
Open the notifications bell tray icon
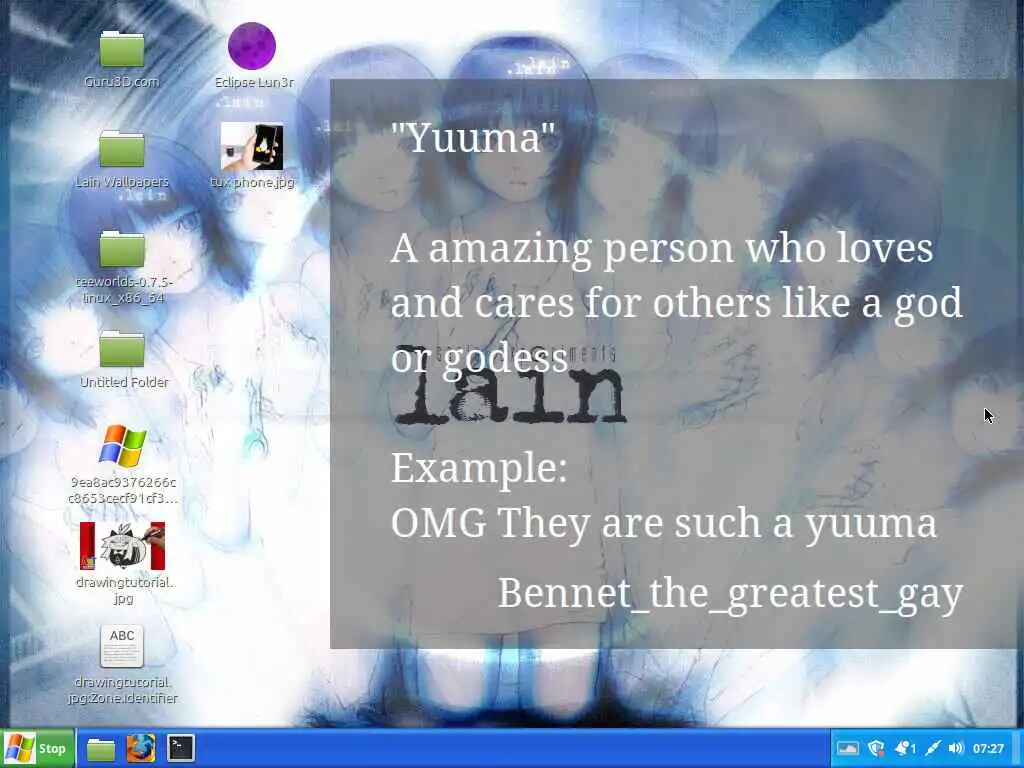905,748
